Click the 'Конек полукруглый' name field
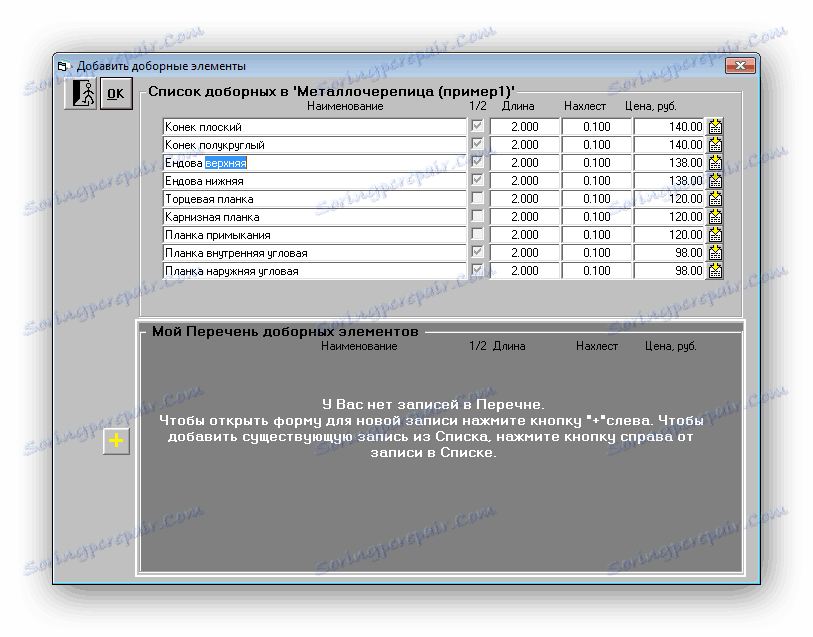This screenshot has width=813, height=637. click(x=315, y=145)
